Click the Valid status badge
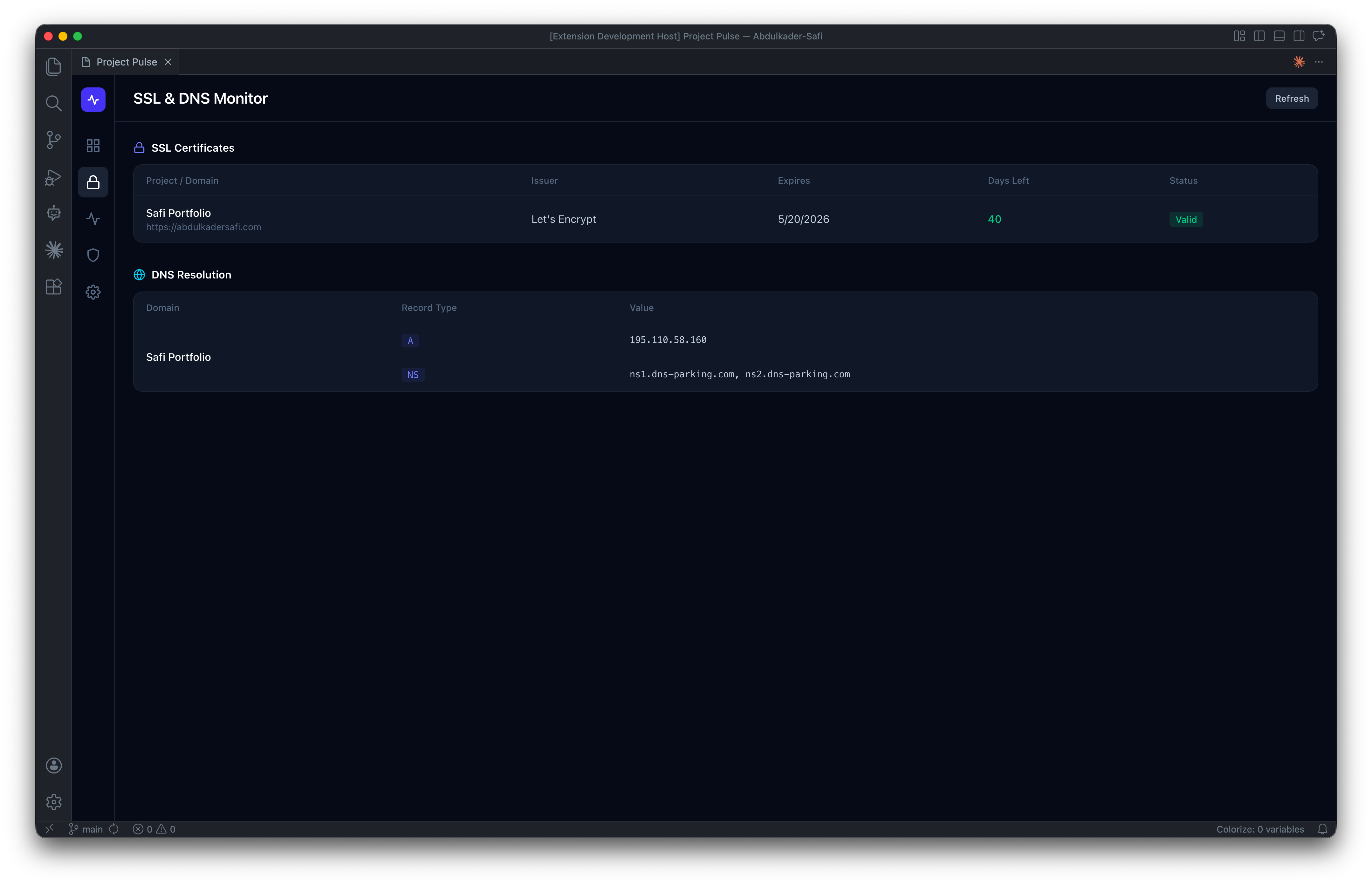The height and width of the screenshot is (885, 1372). click(1185, 219)
